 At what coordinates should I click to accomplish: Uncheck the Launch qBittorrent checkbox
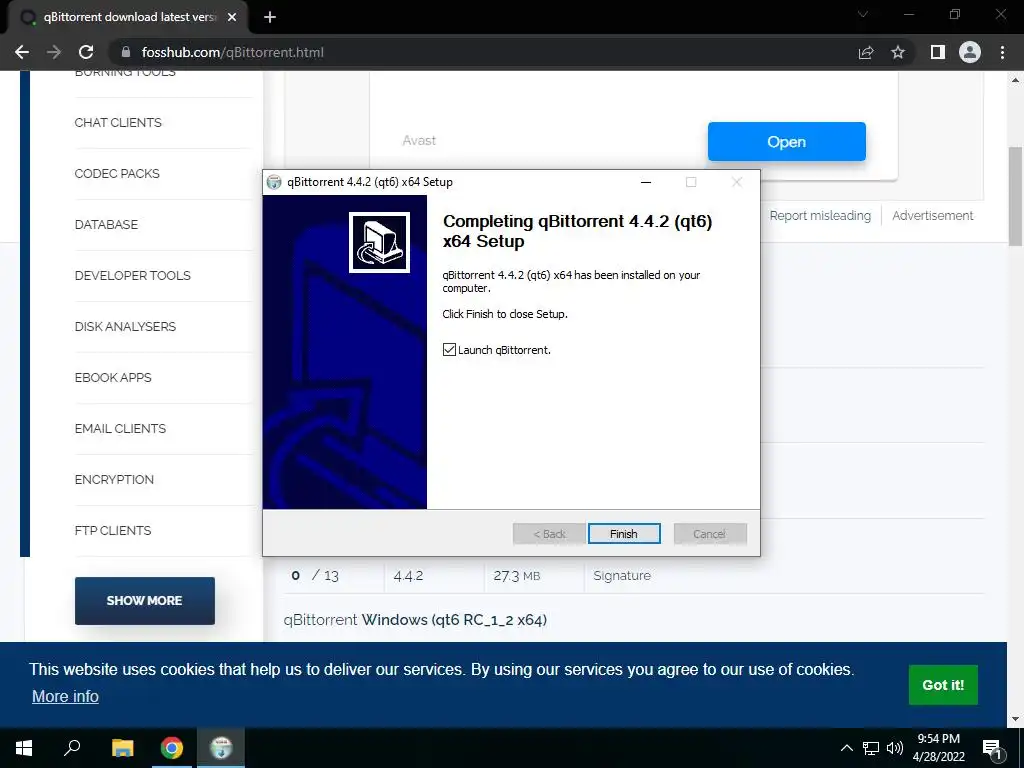pyautogui.click(x=449, y=349)
